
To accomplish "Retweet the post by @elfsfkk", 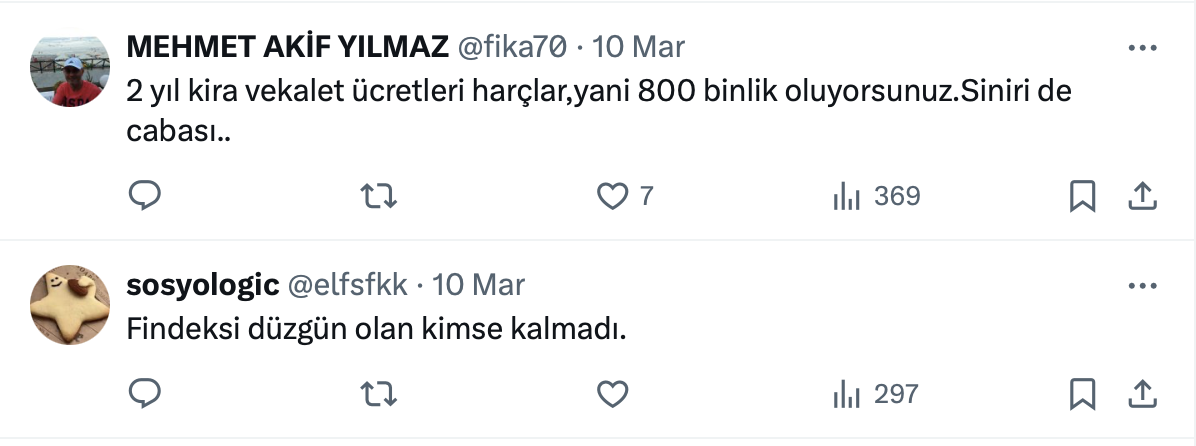I will (378, 394).
